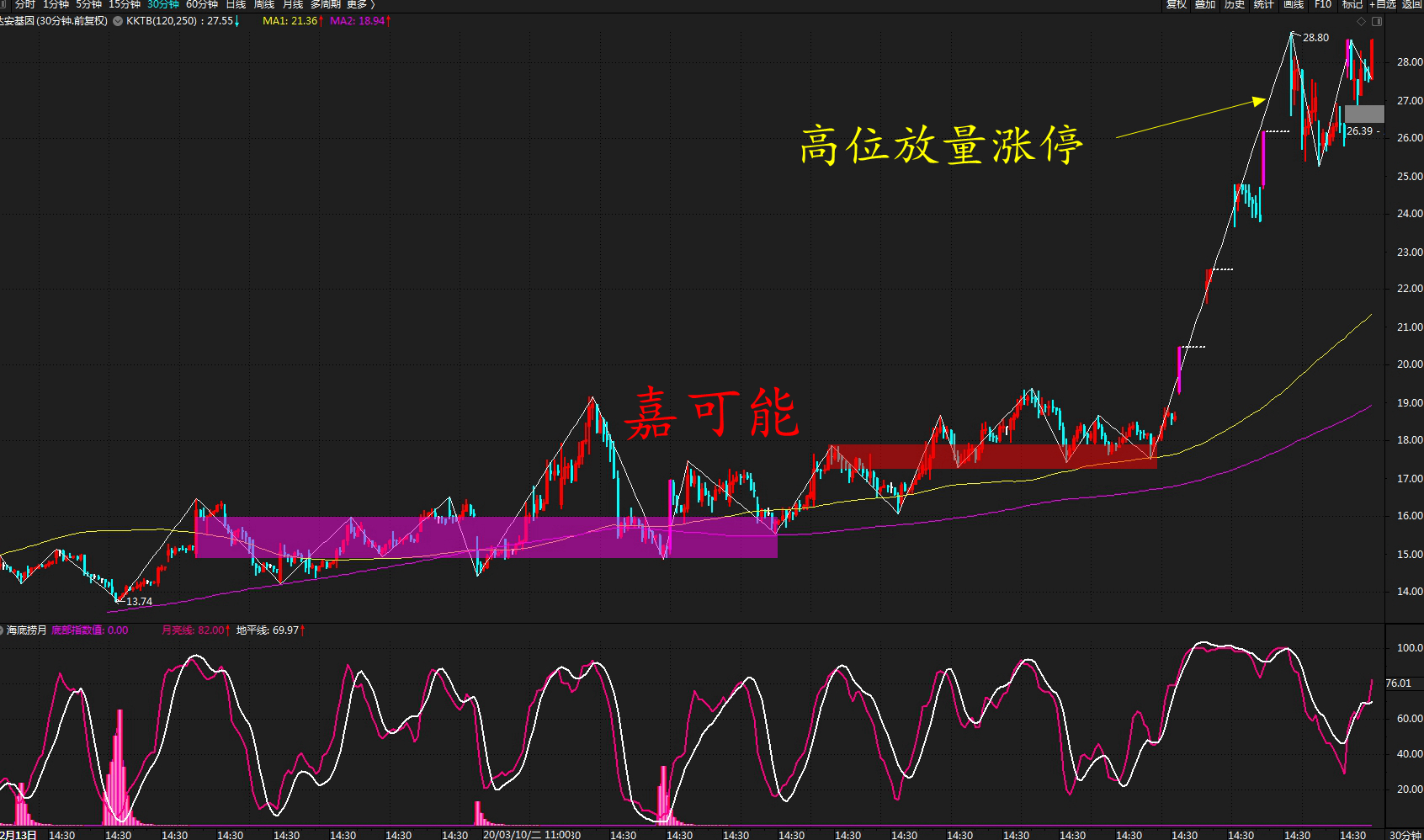
Task: Select the 60分钟 period tab
Action: coord(202,4)
